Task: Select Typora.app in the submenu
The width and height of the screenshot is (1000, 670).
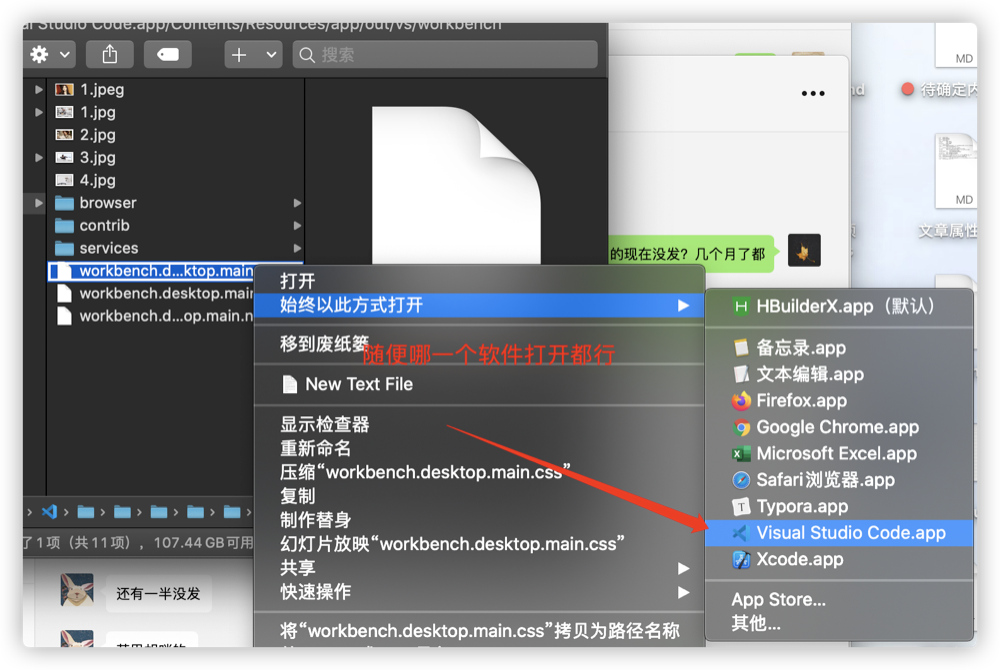Action: tap(839, 507)
